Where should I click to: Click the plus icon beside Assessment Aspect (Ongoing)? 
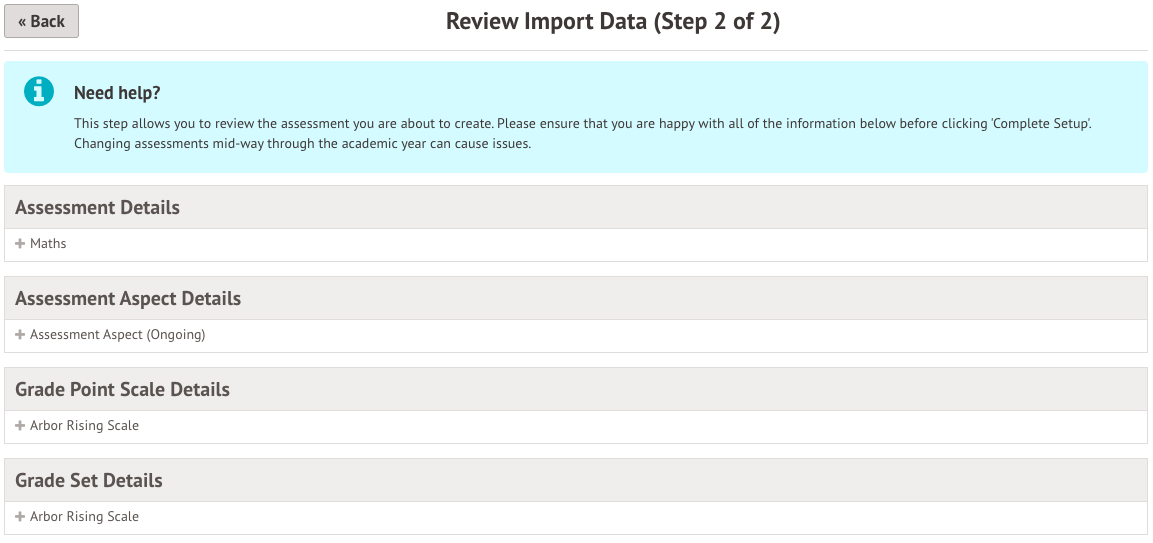[20, 335]
